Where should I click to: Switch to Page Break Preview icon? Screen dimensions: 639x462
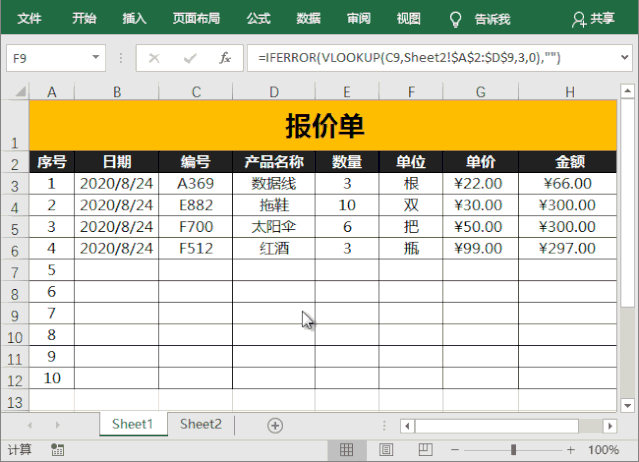coord(425,450)
